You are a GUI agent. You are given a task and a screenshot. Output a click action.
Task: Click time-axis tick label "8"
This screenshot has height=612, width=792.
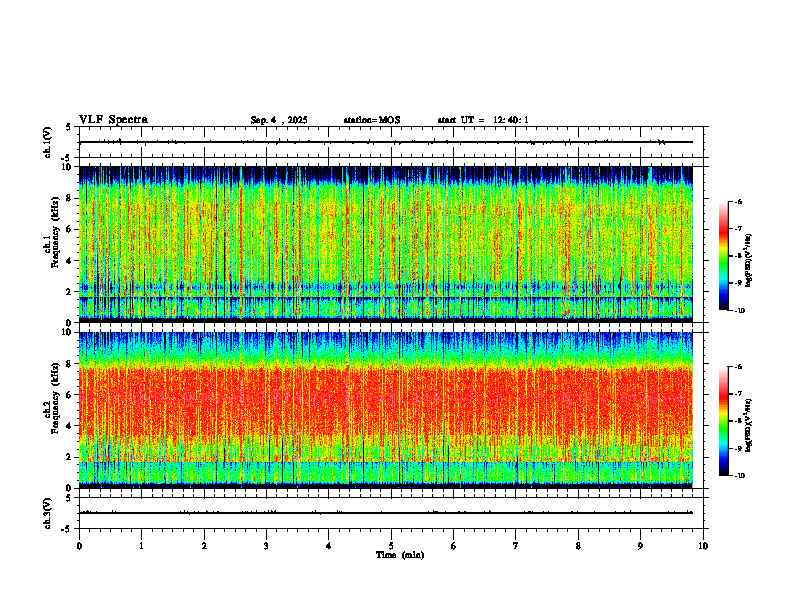(578, 546)
